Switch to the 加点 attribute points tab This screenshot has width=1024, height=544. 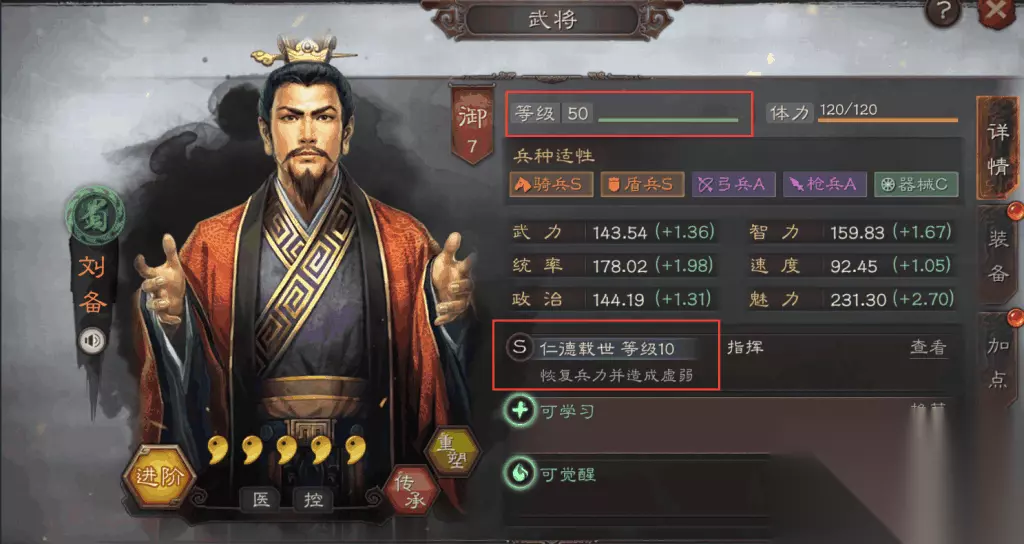(998, 362)
